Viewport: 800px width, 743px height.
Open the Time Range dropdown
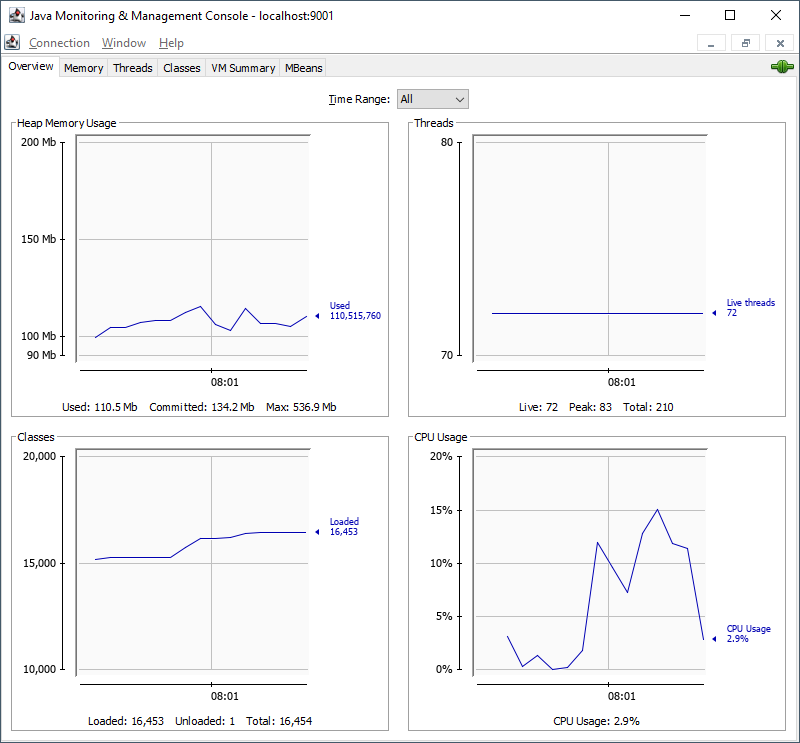432,99
